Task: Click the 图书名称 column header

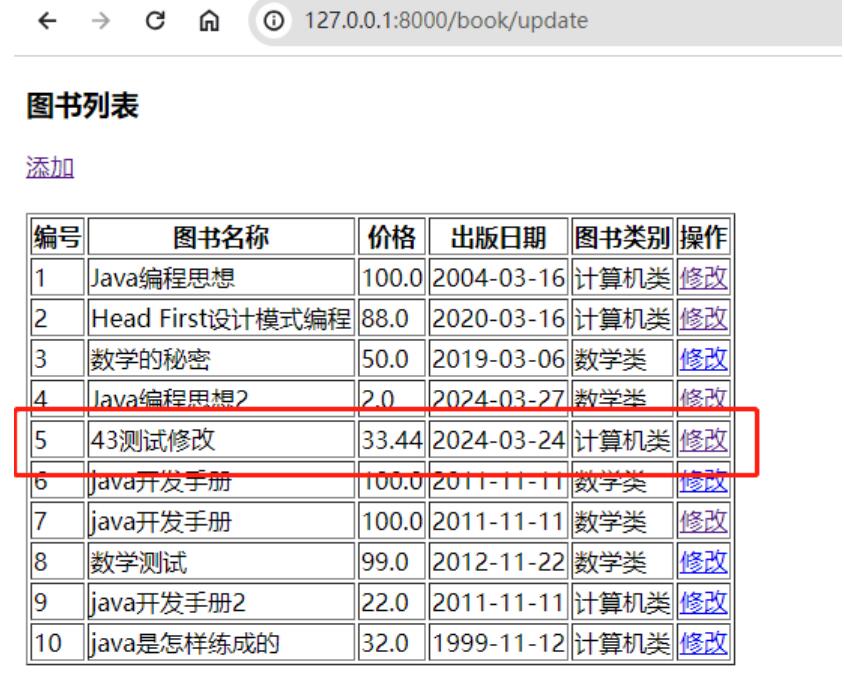Action: (x=221, y=238)
